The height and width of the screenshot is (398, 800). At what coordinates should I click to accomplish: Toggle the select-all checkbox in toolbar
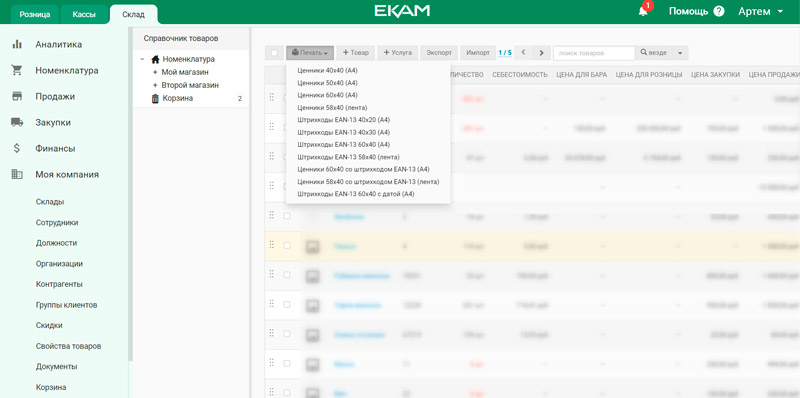(274, 53)
